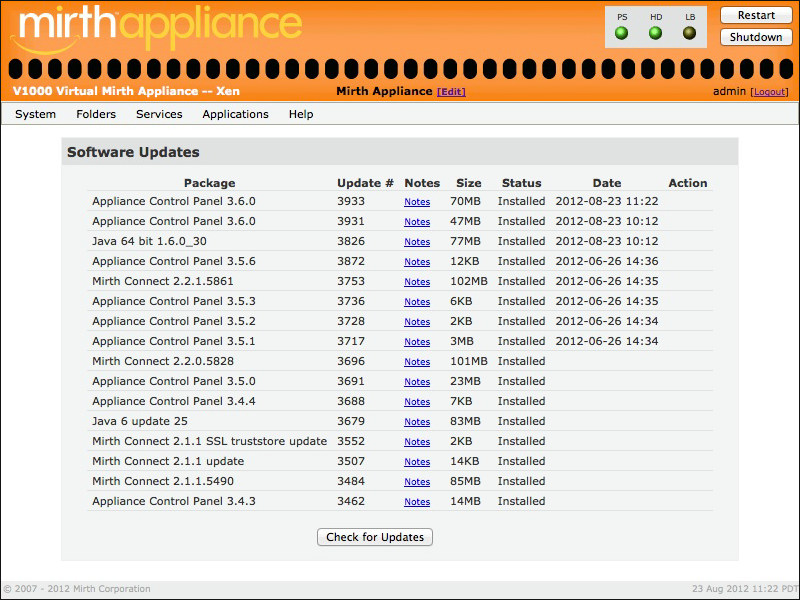Click Installed status for update 3696
Viewport: 800px width, 600px height.
coord(521,361)
